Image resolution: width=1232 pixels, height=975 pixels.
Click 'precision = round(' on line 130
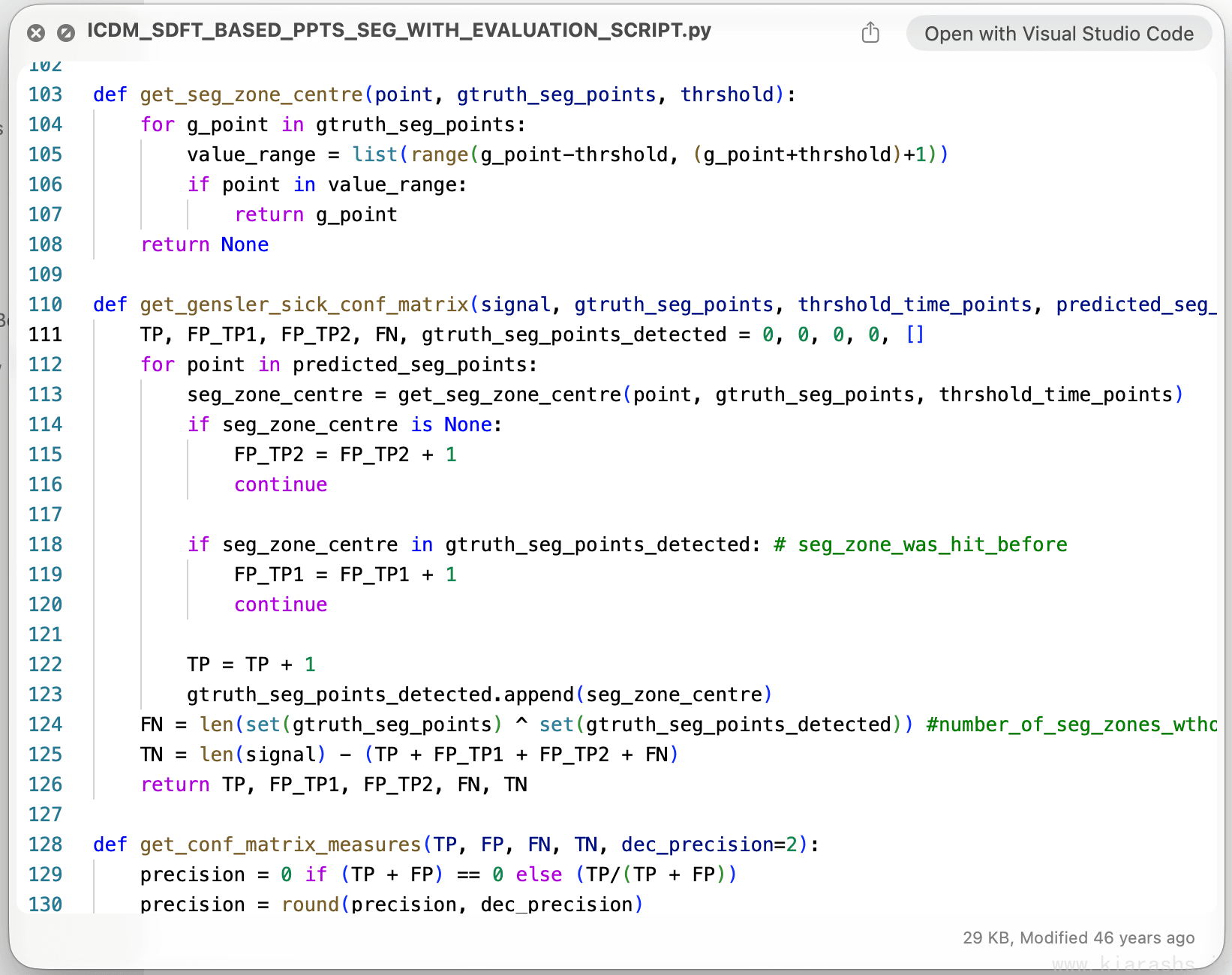(245, 904)
